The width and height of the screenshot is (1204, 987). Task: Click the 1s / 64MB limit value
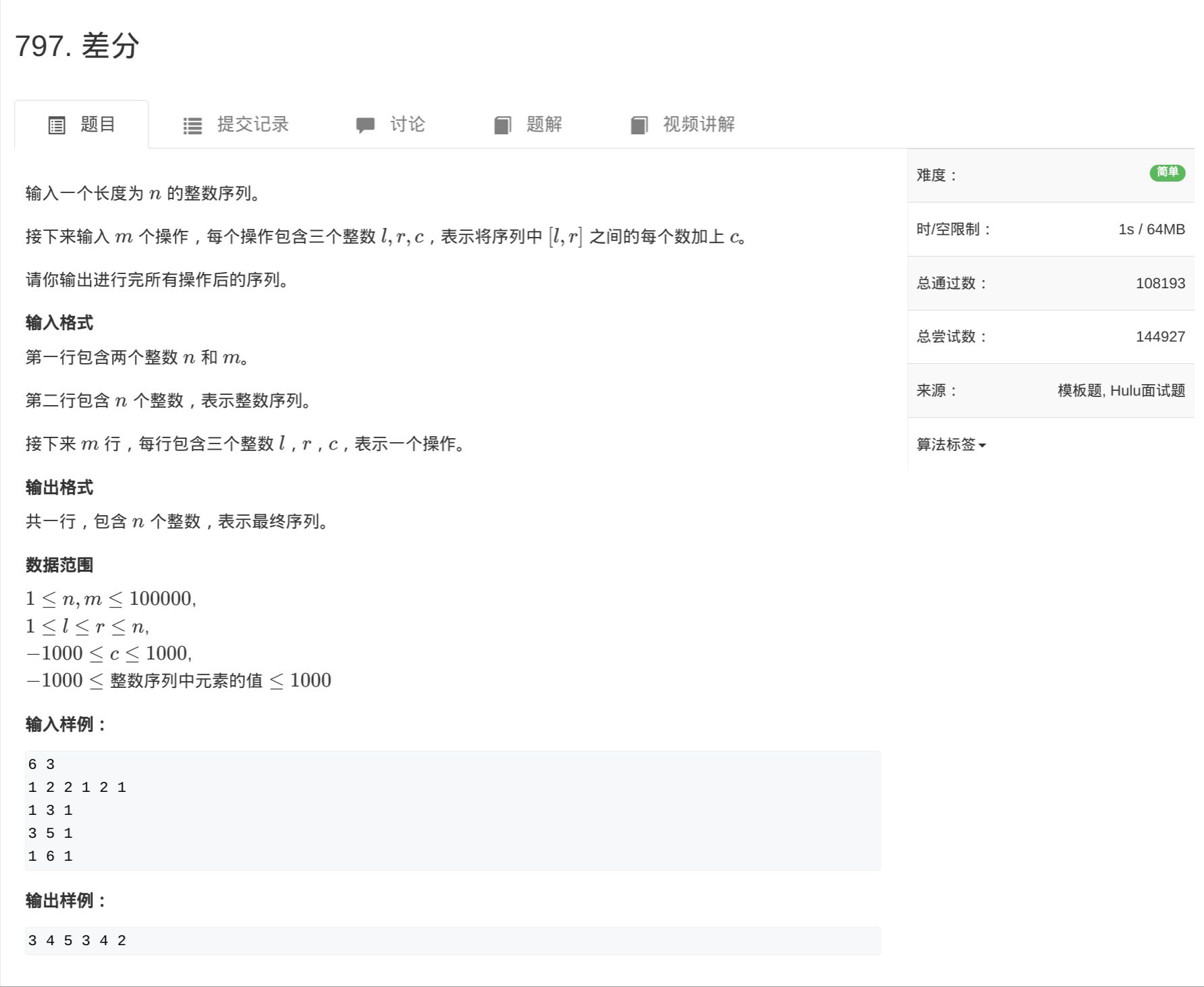click(x=1151, y=229)
